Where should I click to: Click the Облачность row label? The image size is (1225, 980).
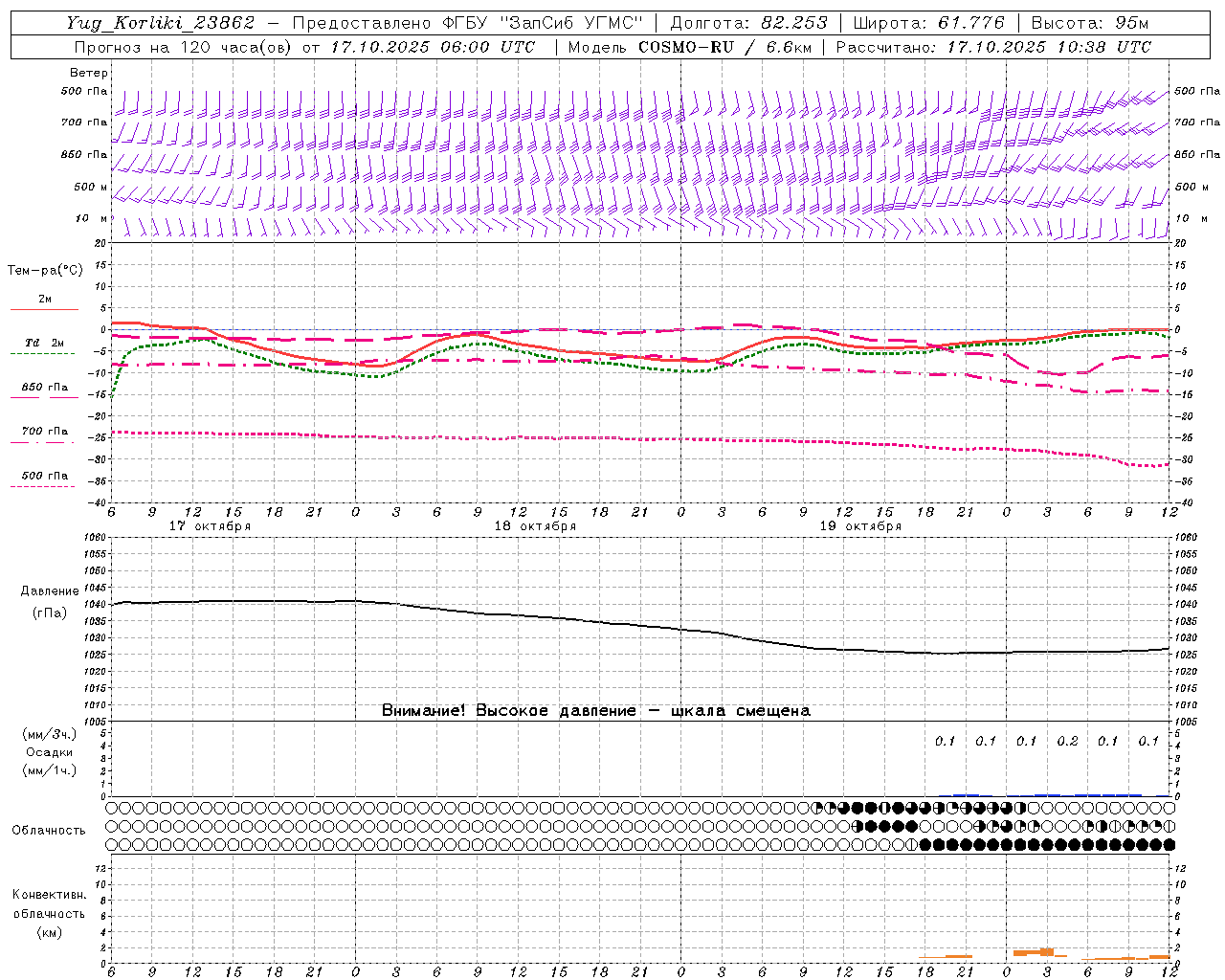(x=49, y=830)
